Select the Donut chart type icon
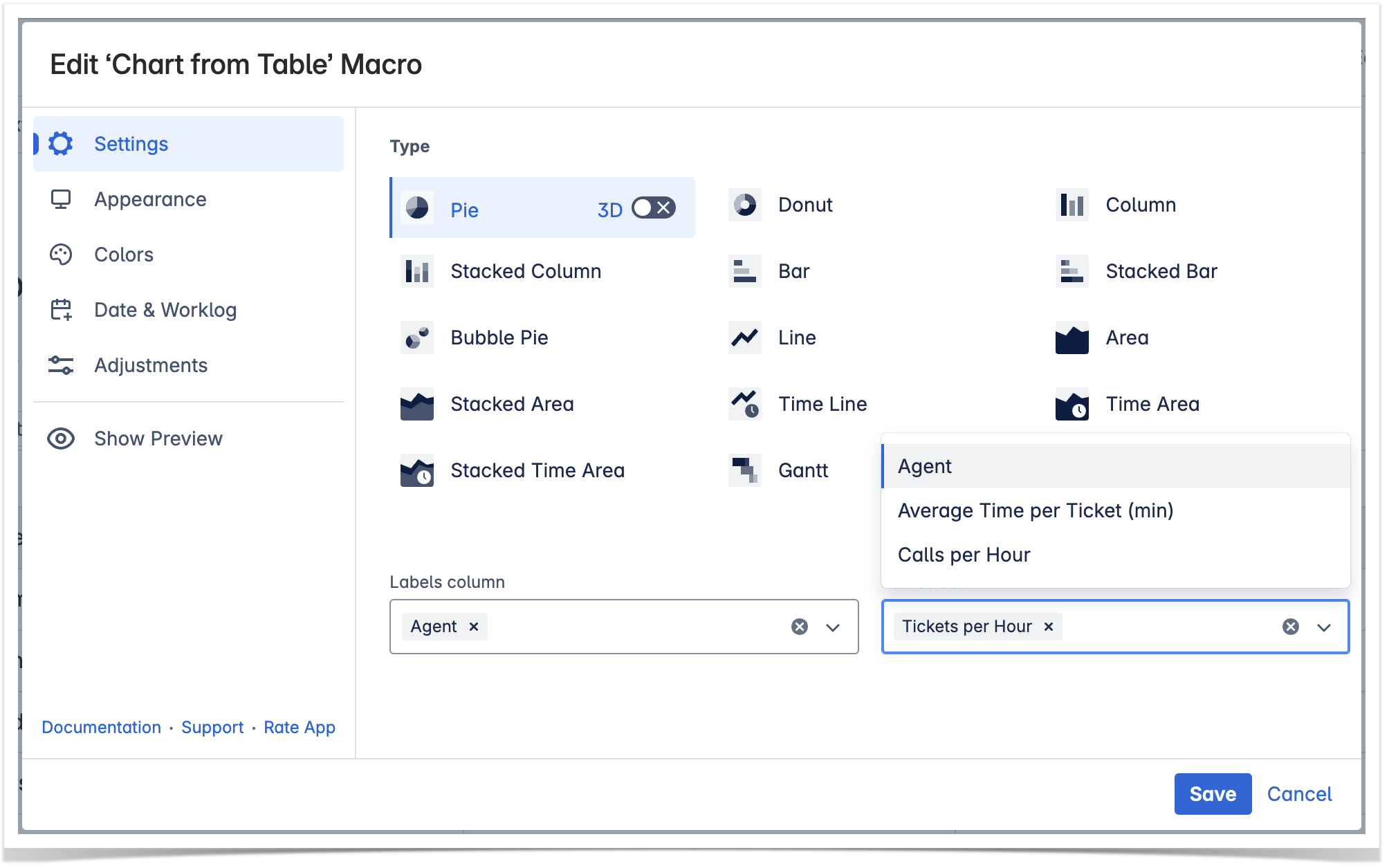The height and width of the screenshot is (868, 1389). pyautogui.click(x=744, y=205)
